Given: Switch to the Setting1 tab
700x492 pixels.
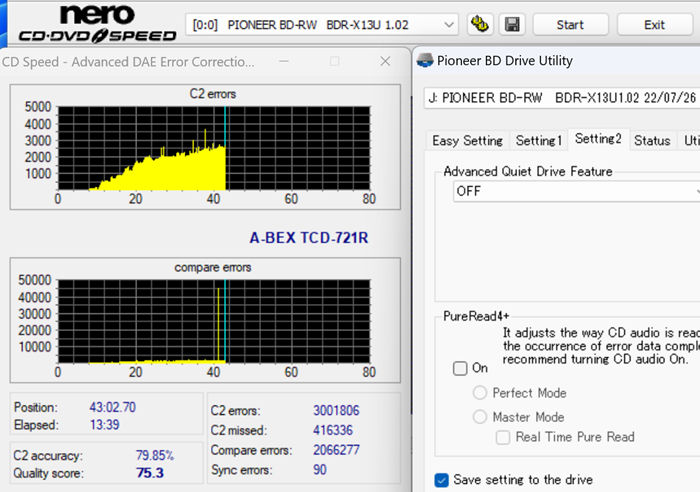Looking at the screenshot, I should click(539, 141).
